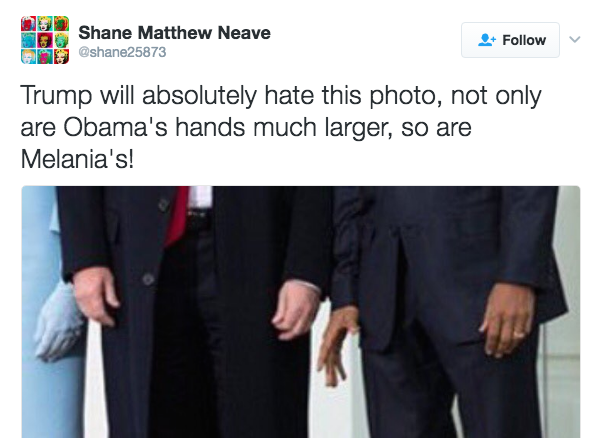
Task: Click the red tie in the photo
Action: pyautogui.click(x=178, y=216)
